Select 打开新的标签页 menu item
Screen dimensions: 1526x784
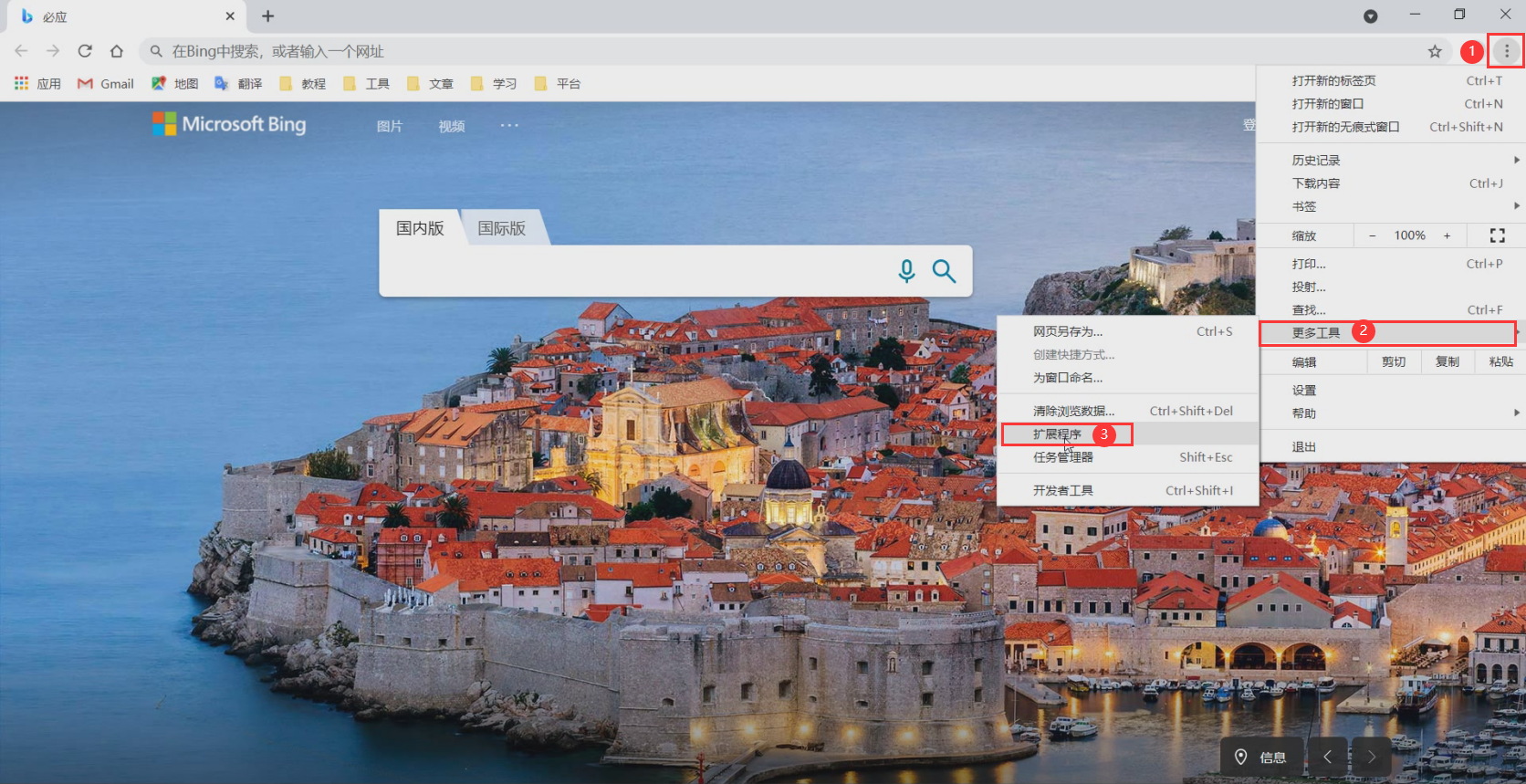click(x=1389, y=80)
